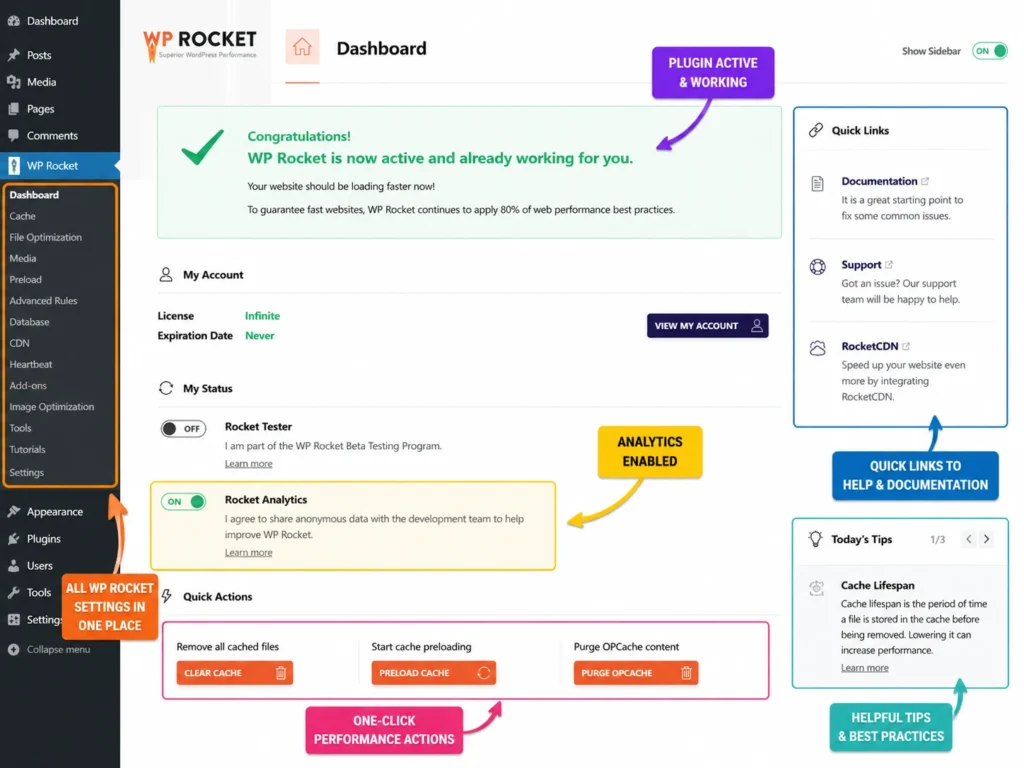The width and height of the screenshot is (1024, 768).
Task: Open the Documentation quick link
Action: tap(879, 181)
